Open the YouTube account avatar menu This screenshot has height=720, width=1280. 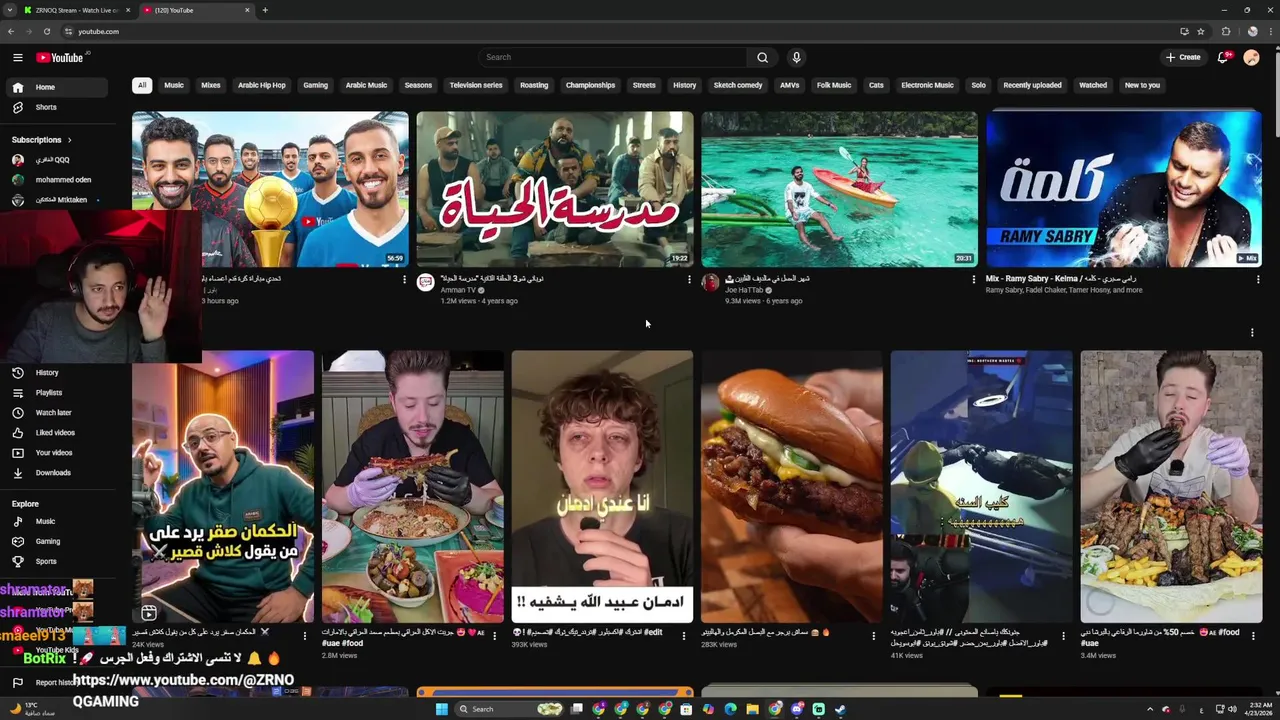click(x=1251, y=57)
